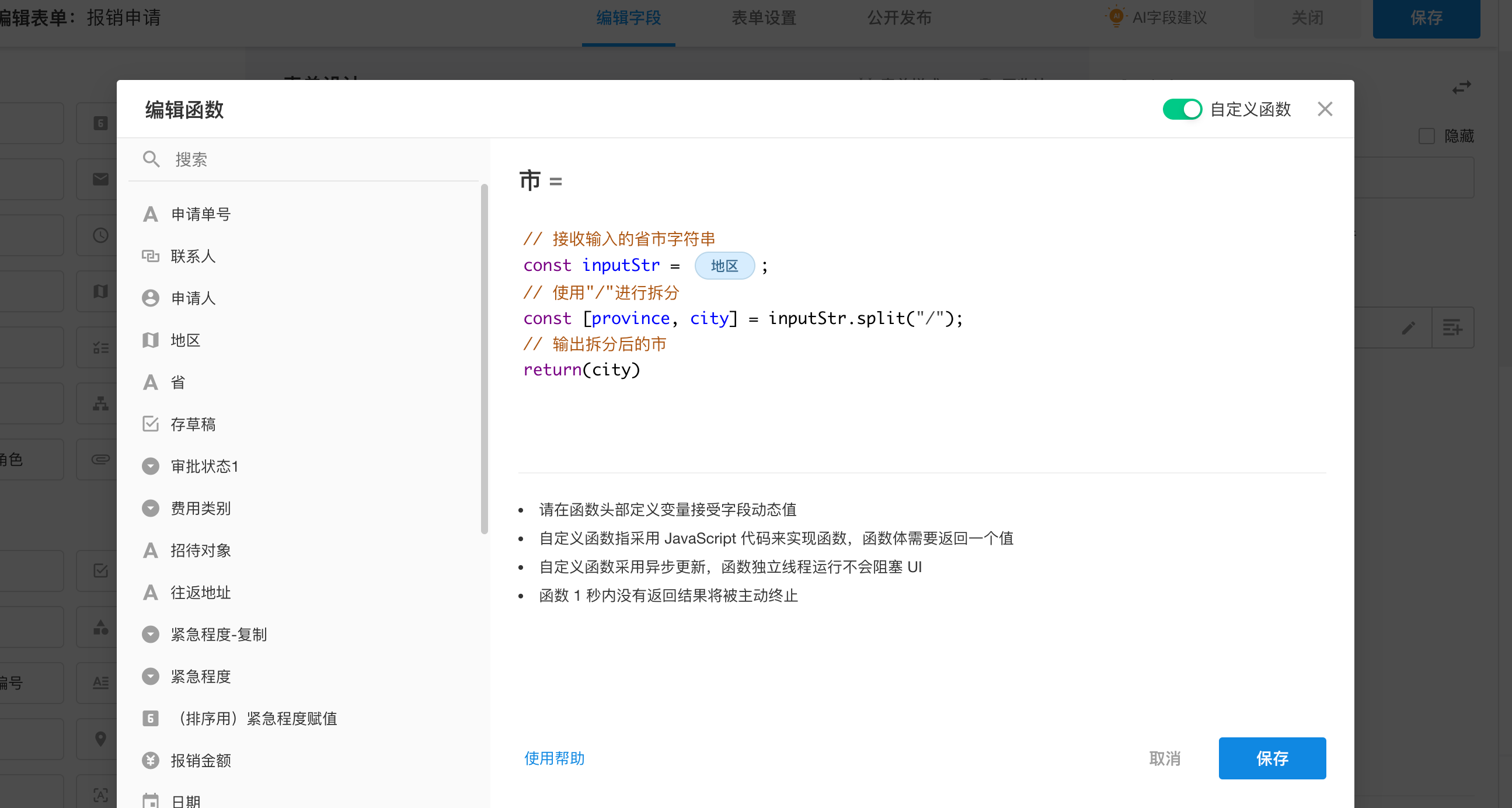The image size is (1512, 808).
Task: Click the 地区 field tag in code
Action: (x=724, y=266)
